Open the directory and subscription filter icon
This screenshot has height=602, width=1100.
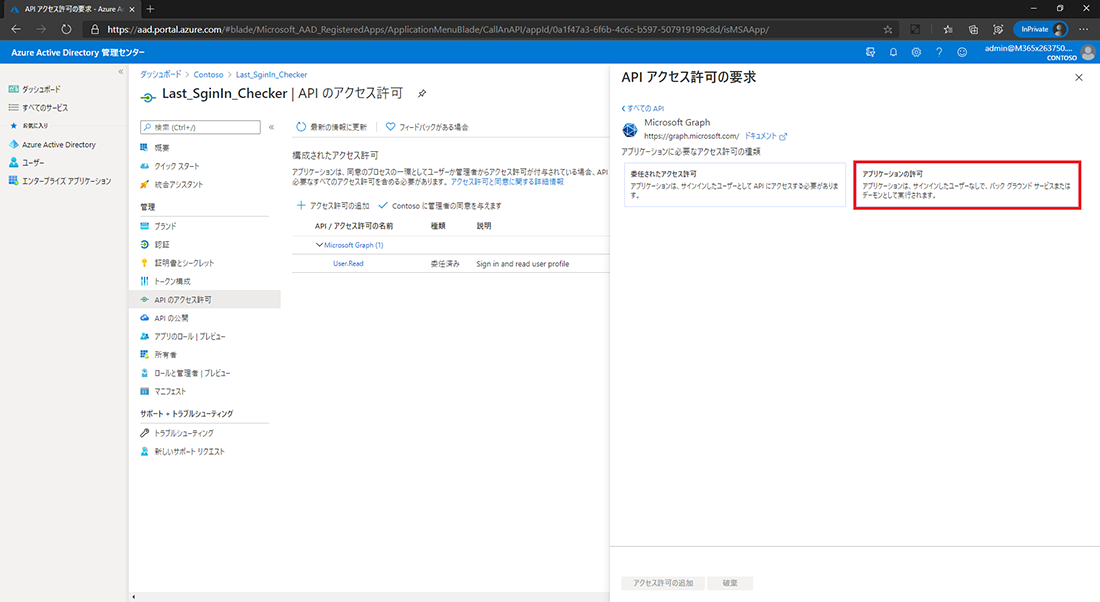[x=870, y=51]
